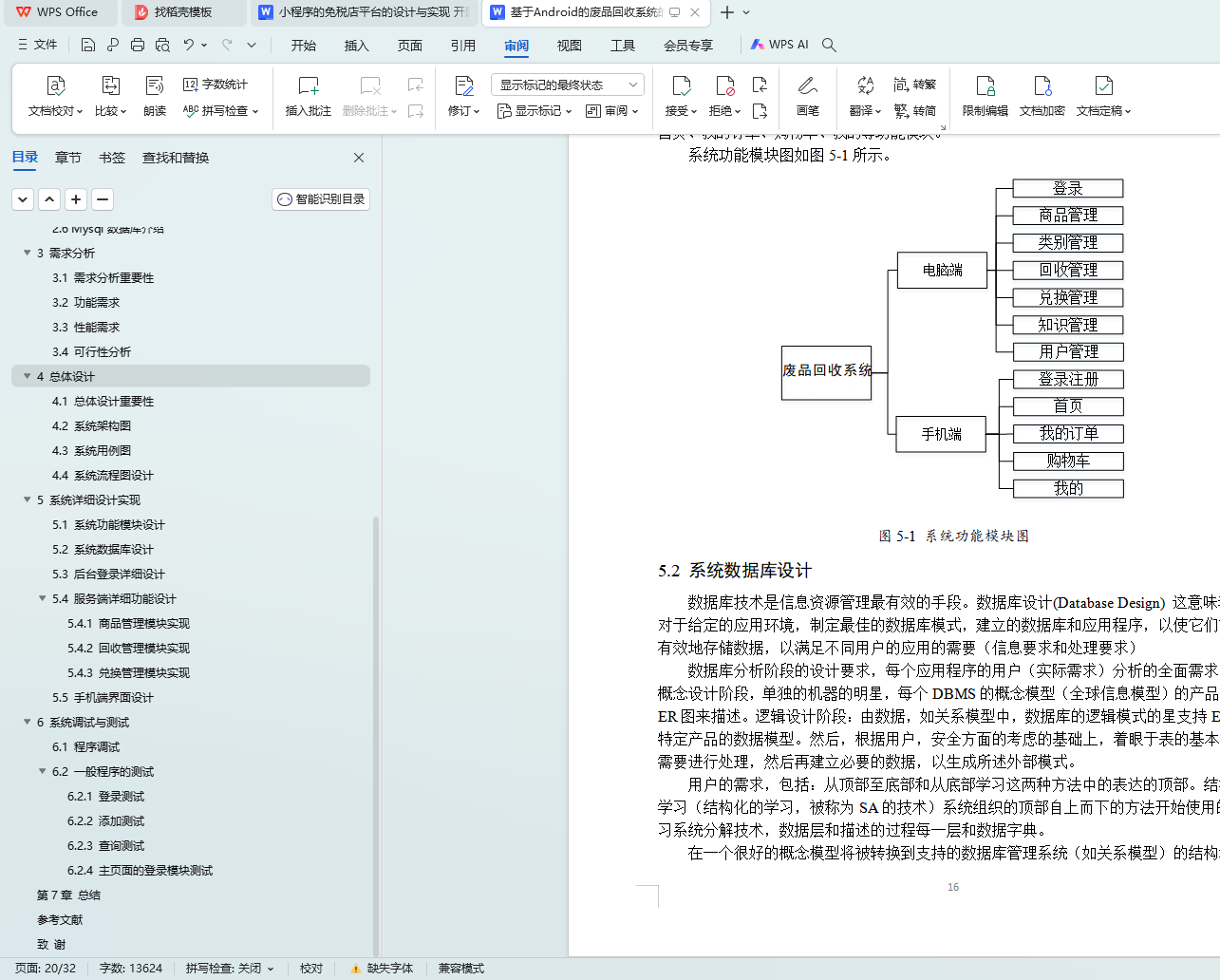1220x980 pixels.
Task: Go to 参考文献 in outline
Action: click(60, 919)
